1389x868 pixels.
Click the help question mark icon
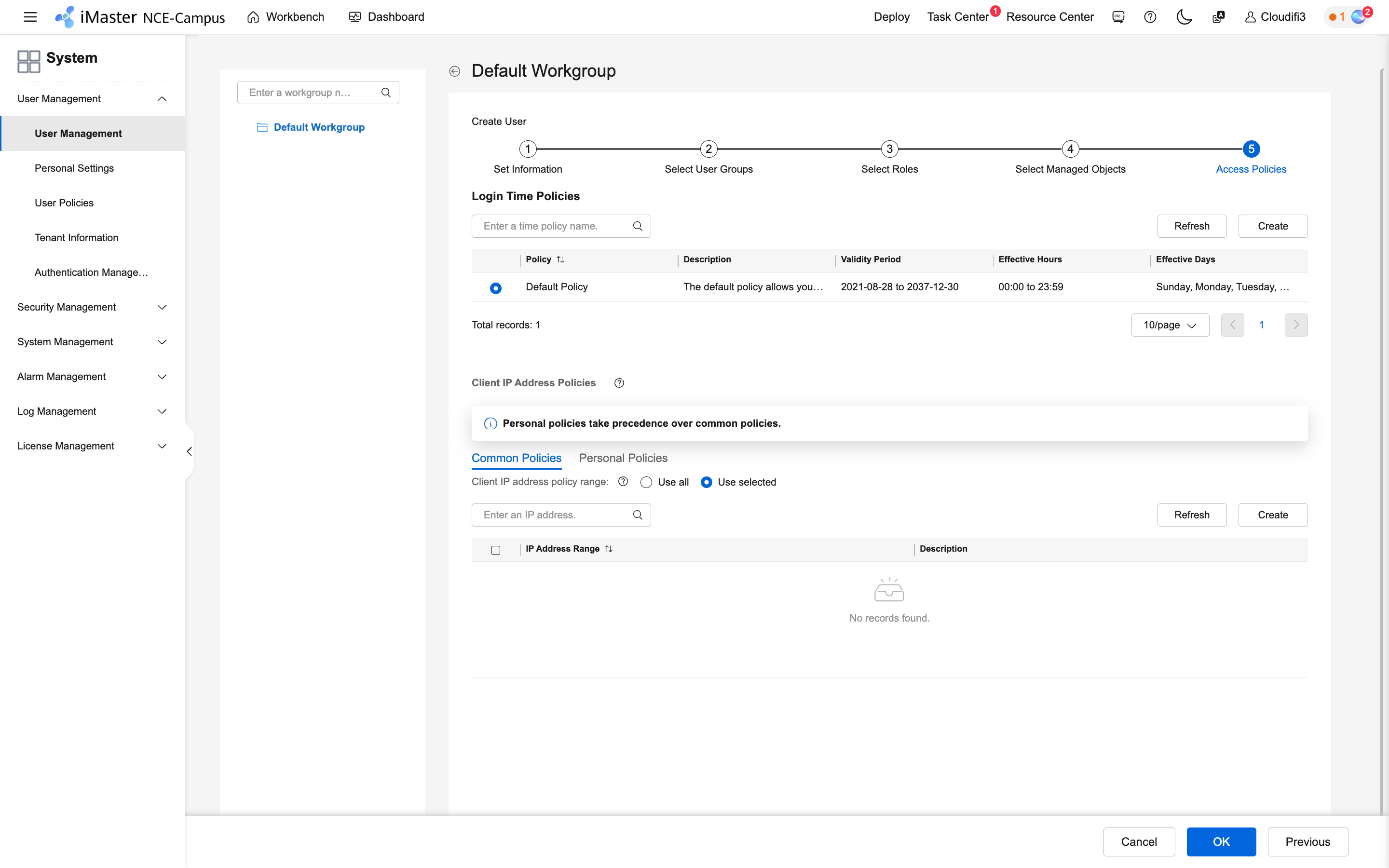point(1150,17)
